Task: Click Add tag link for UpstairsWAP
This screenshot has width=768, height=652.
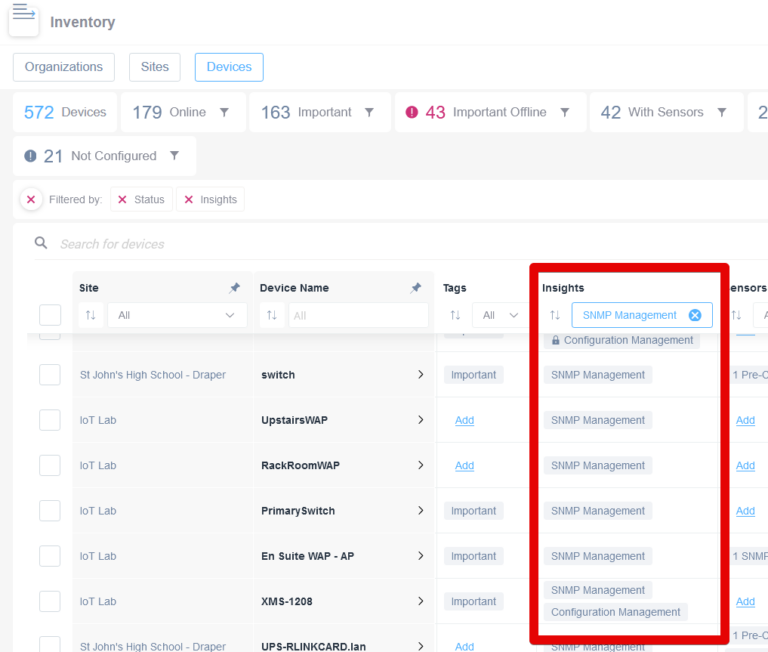Action: (464, 420)
